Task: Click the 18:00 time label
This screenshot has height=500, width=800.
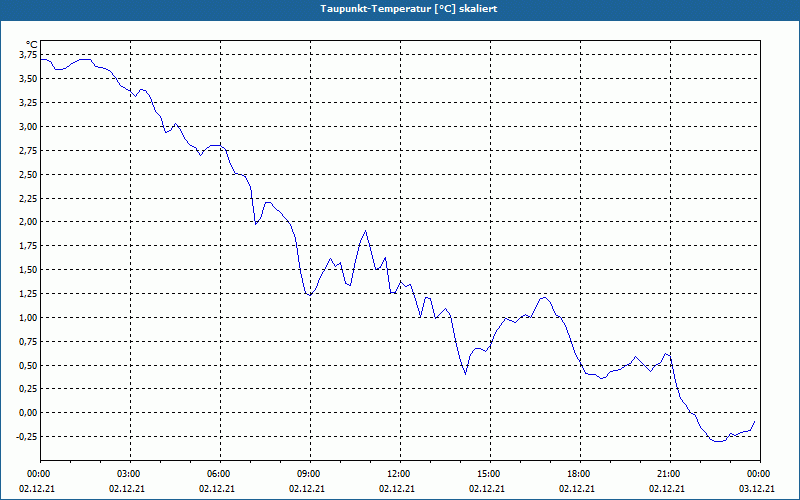Action: coord(580,474)
